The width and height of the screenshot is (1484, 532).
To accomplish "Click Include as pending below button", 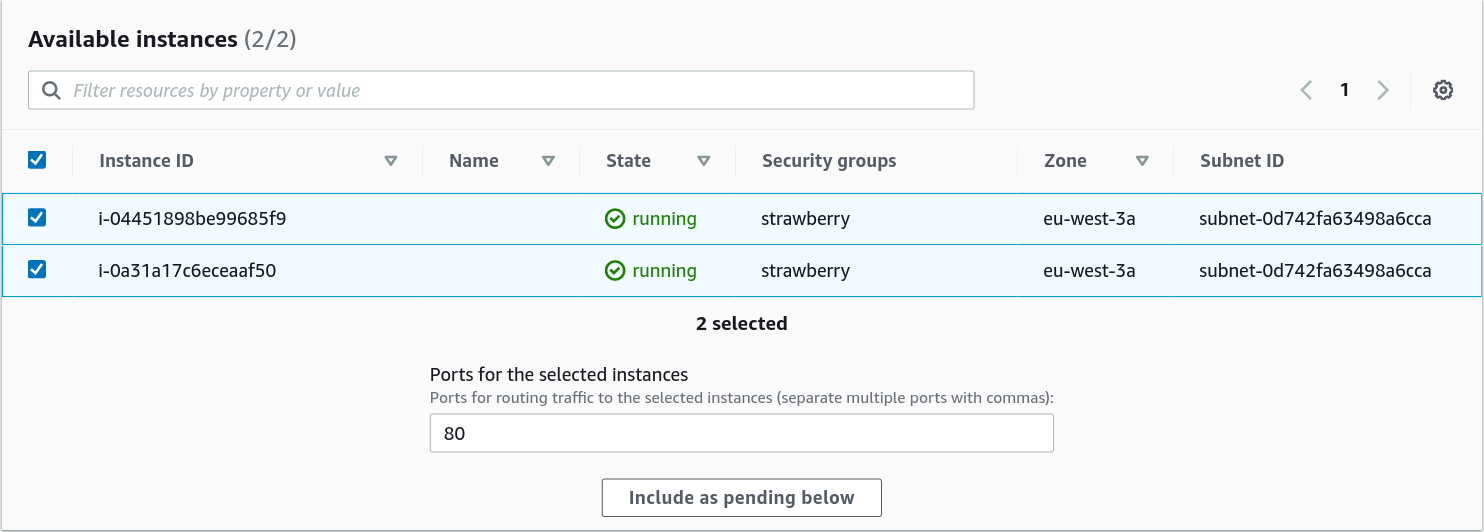I will [741, 498].
